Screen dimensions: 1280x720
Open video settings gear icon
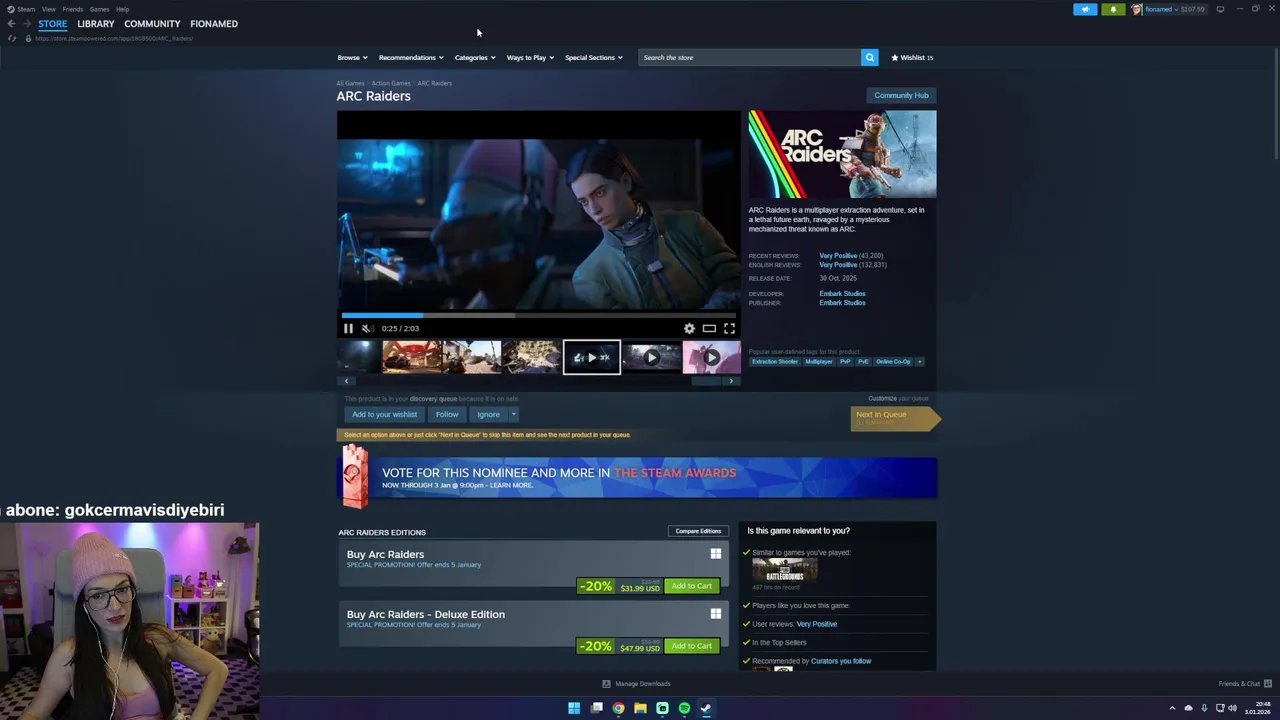689,328
